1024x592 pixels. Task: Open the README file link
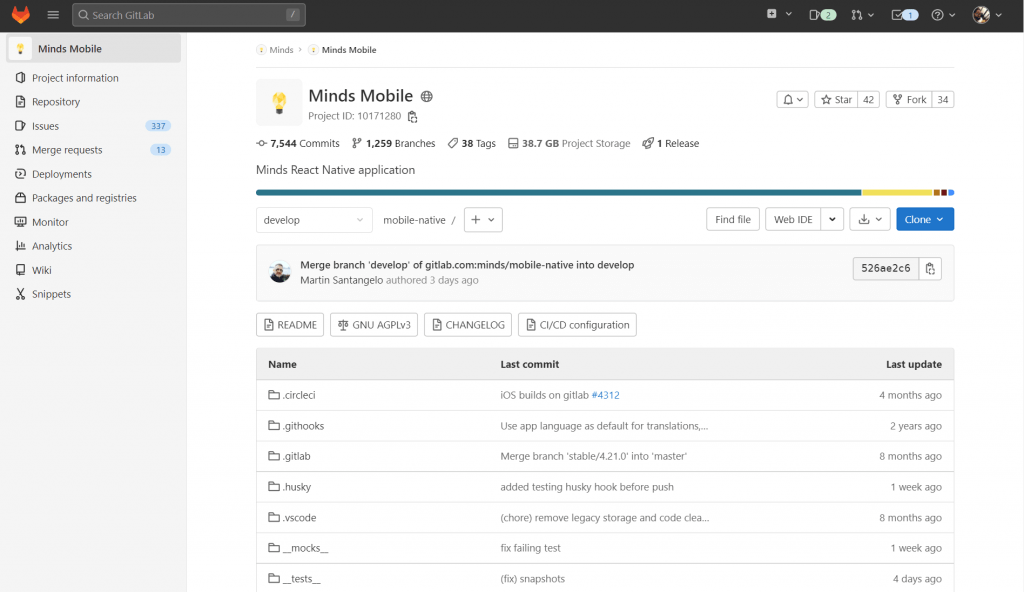pos(289,325)
